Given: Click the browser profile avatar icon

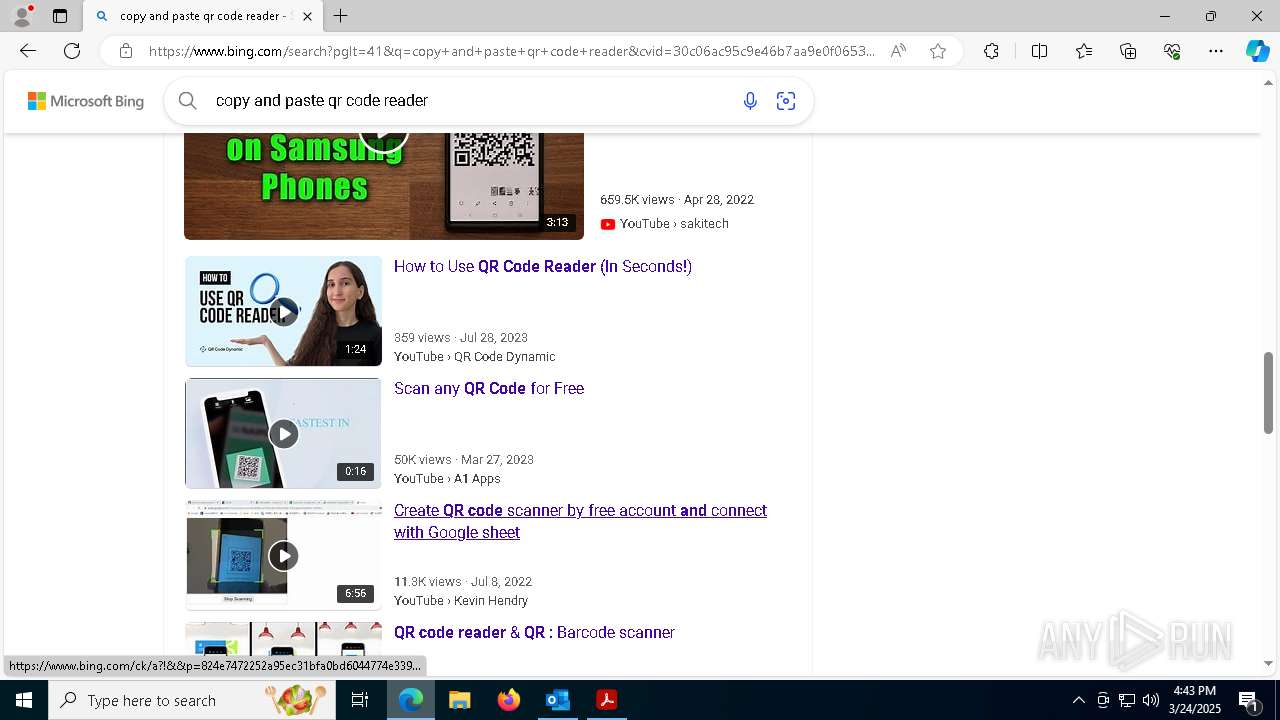Looking at the screenshot, I should click(22, 16).
